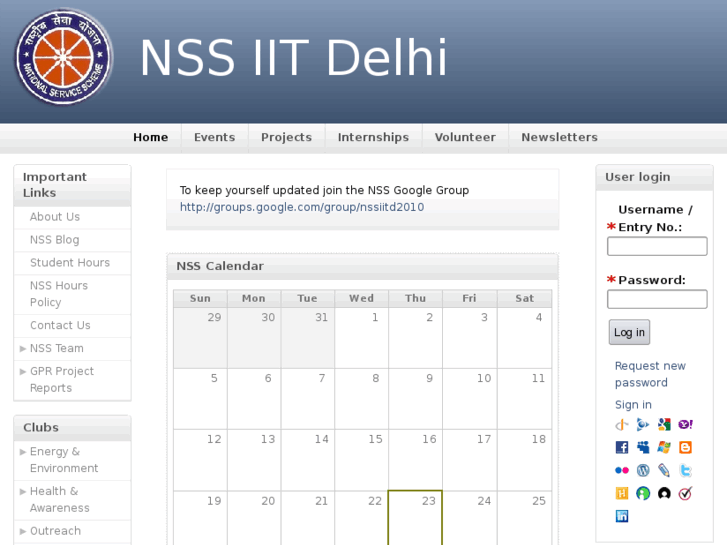
Task: Open the NSS Hours Policy link
Action: (59, 294)
